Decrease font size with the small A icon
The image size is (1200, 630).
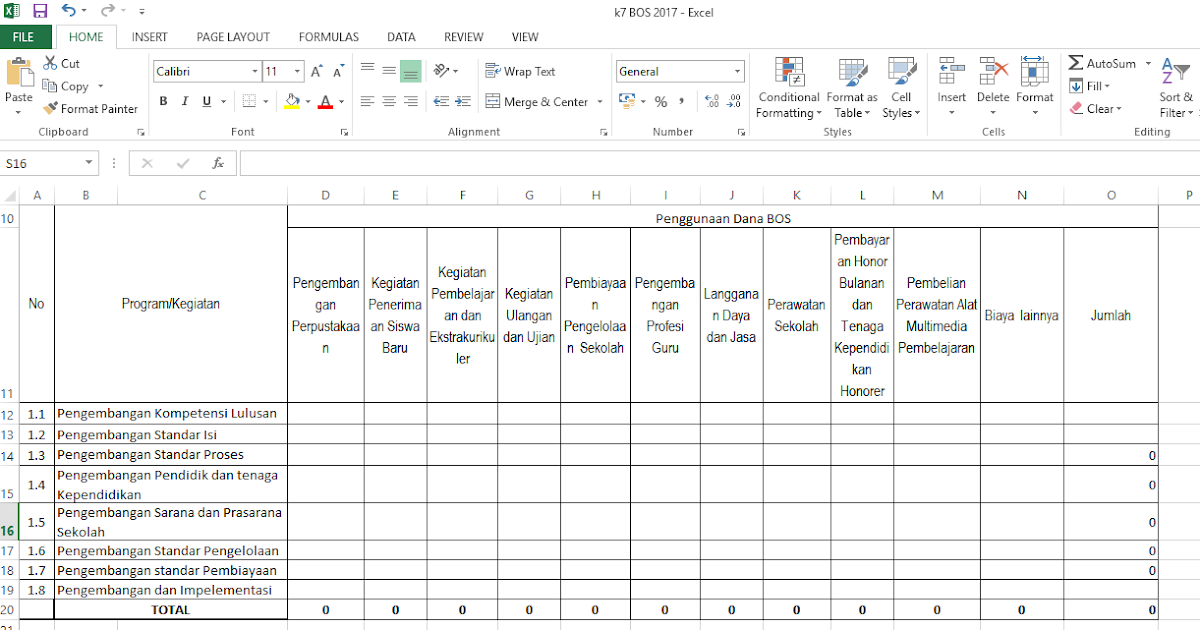tap(339, 72)
